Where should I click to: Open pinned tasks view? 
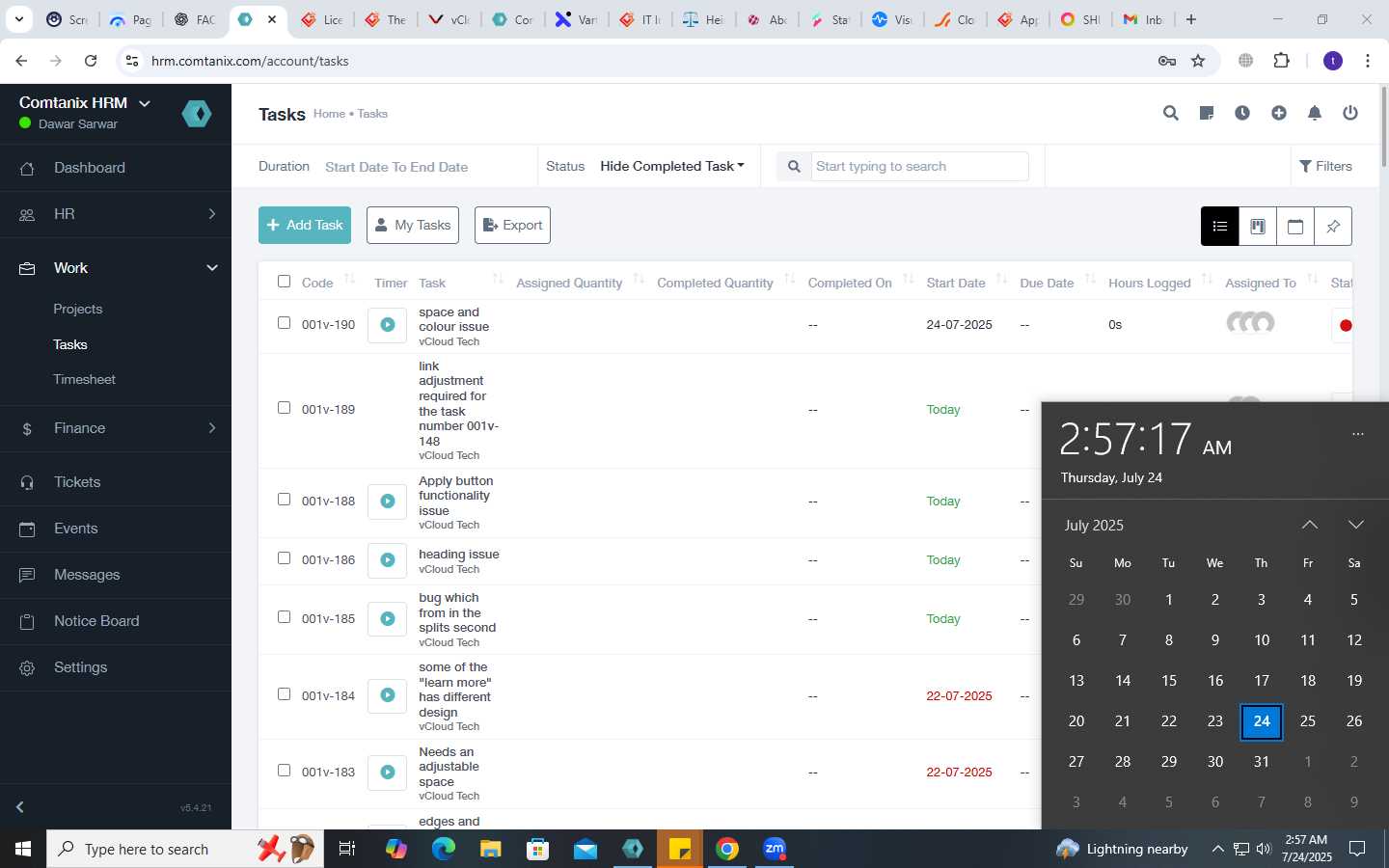point(1333,227)
